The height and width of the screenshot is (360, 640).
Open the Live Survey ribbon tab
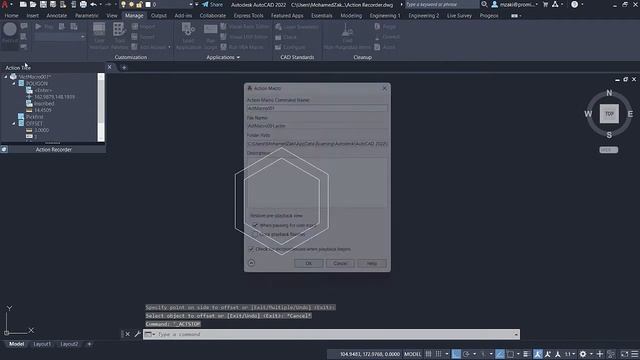click(459, 16)
